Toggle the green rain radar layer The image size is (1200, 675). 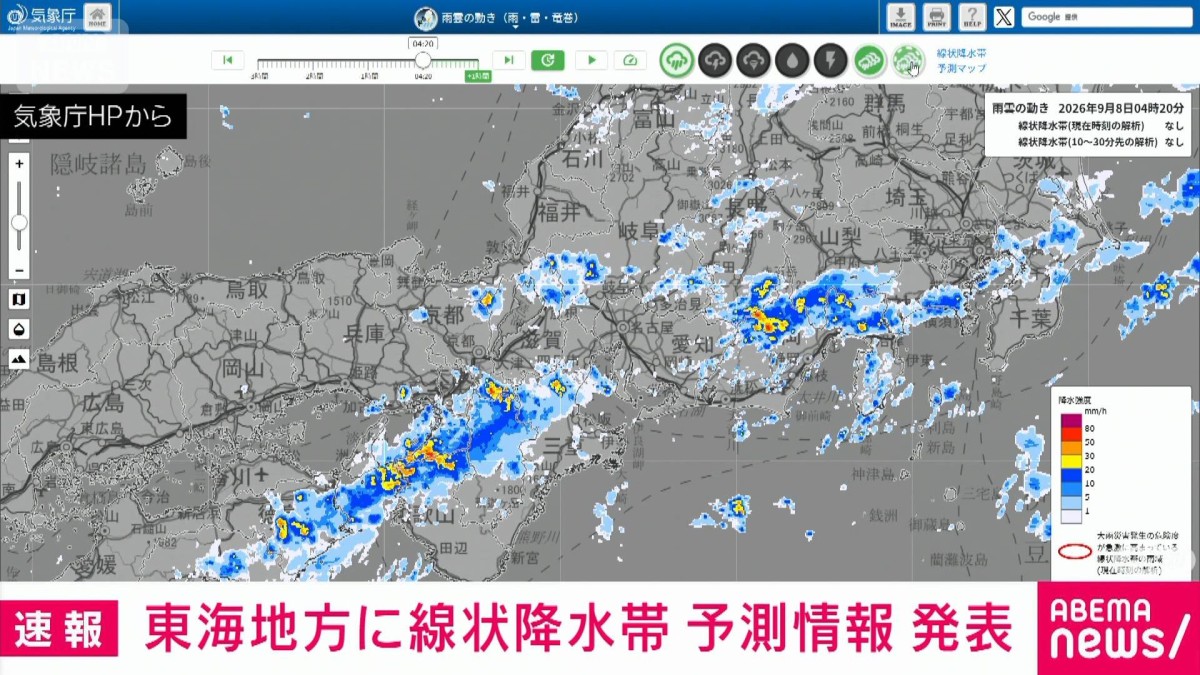(677, 61)
